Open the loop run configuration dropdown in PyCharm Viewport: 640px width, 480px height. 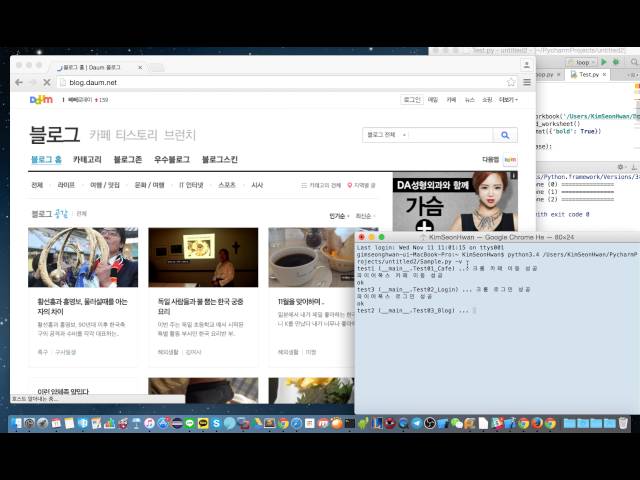[x=582, y=62]
